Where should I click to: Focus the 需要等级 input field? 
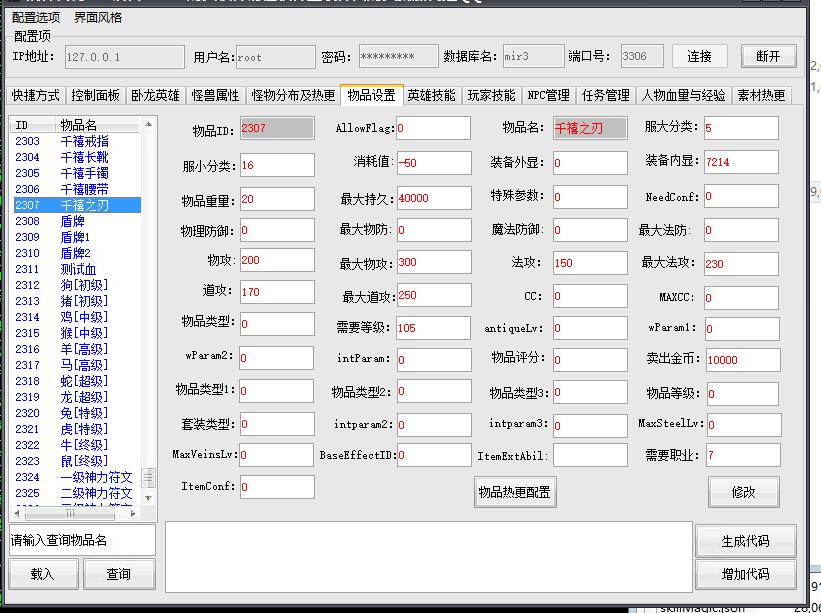coord(433,328)
